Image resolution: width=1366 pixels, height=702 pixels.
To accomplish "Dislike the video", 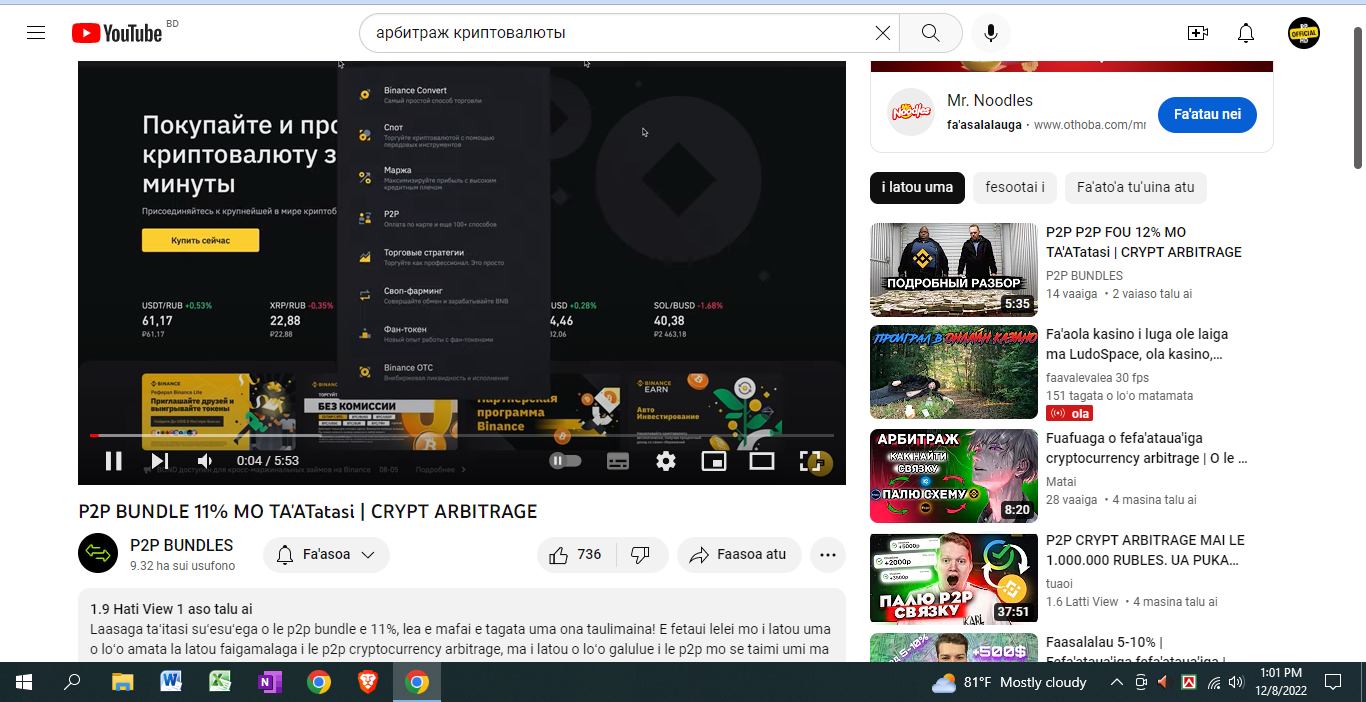I will (x=642, y=555).
